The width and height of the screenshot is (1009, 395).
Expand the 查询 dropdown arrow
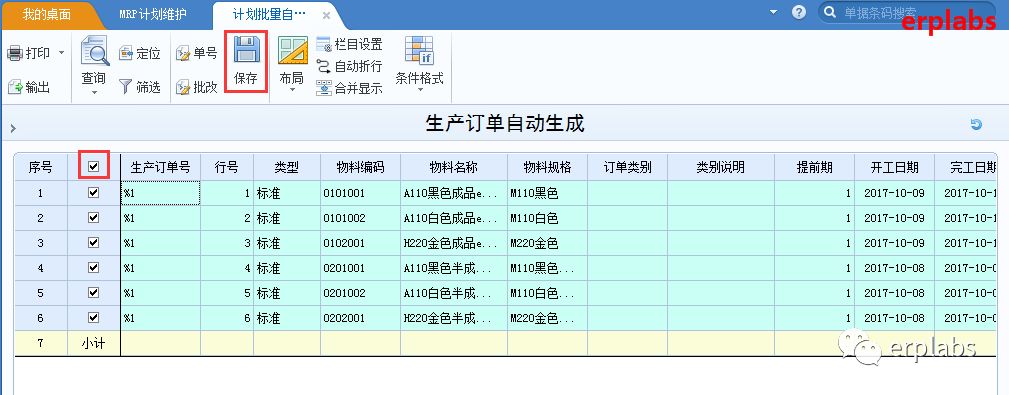pyautogui.click(x=94, y=93)
